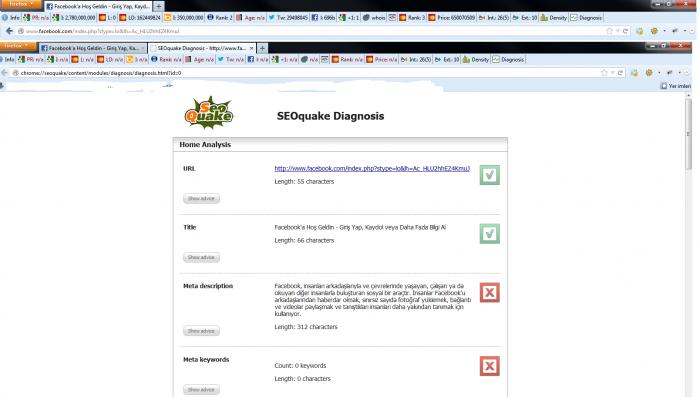Click page source icon in back window toolbar
This screenshot has width=700, height=397.
pos(392,18)
